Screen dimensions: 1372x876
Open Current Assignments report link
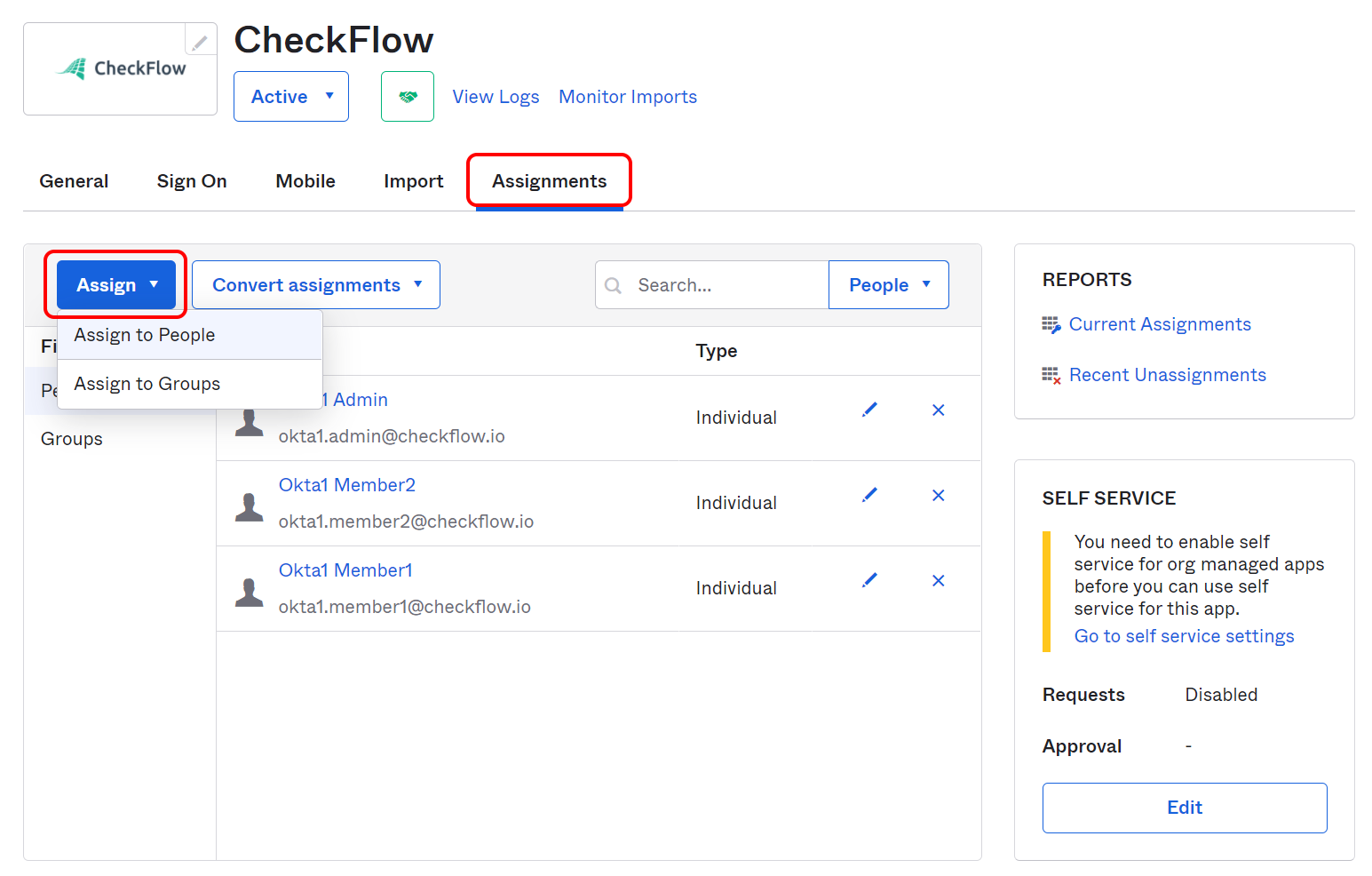tap(1160, 324)
